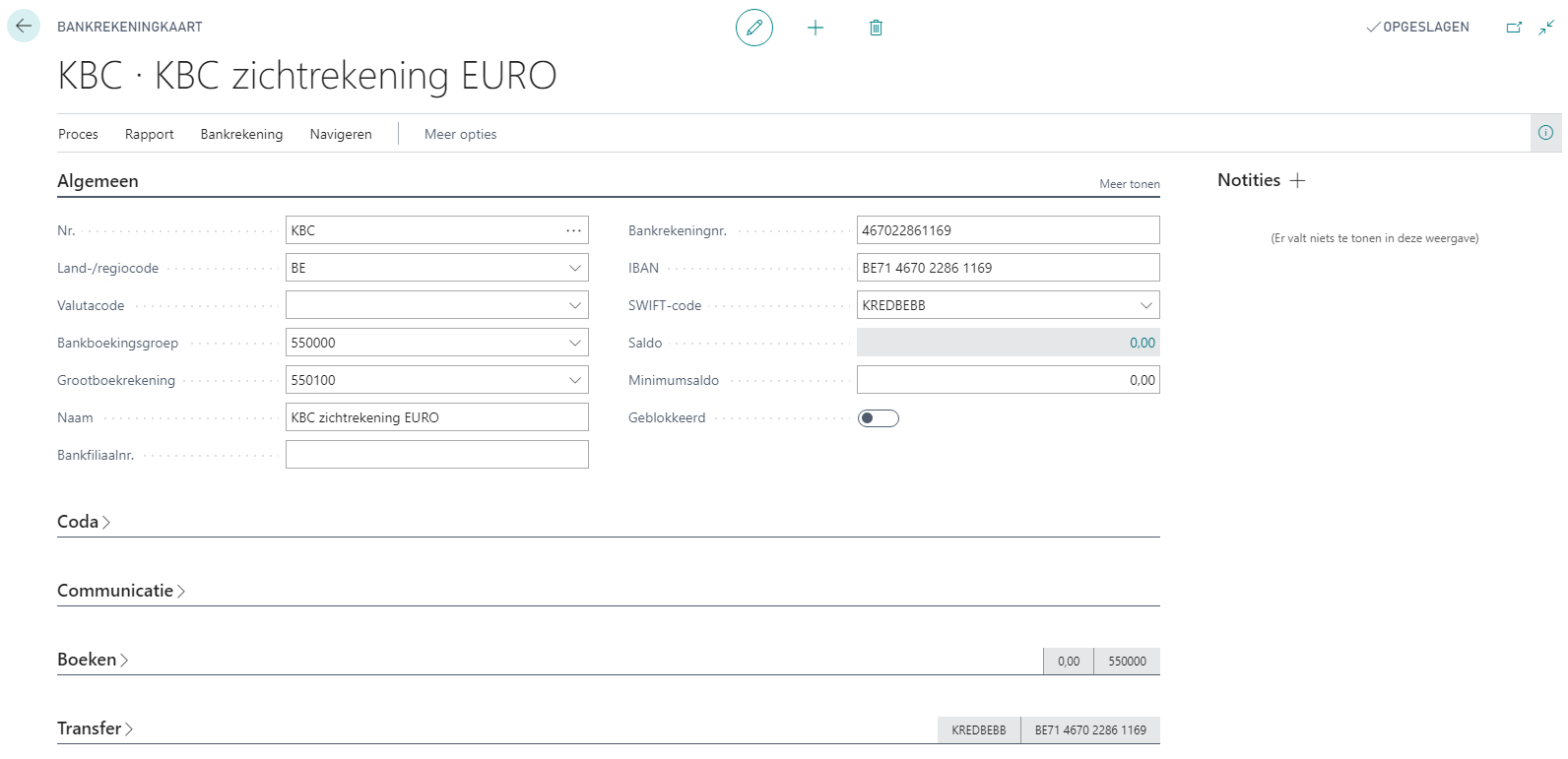Go back using the arrow icon
The height and width of the screenshot is (759, 1568).
(x=24, y=26)
